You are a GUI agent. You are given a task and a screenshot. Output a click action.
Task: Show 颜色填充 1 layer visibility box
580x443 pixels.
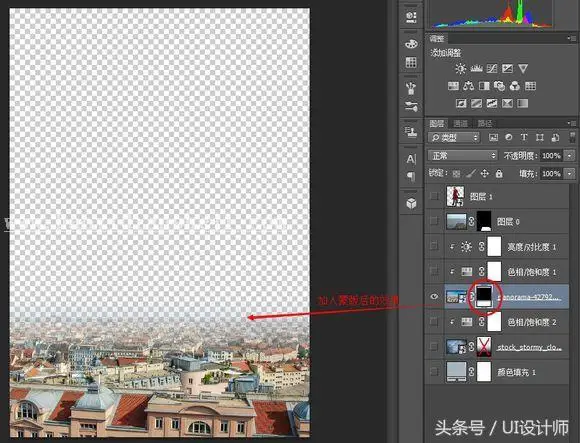pos(434,372)
